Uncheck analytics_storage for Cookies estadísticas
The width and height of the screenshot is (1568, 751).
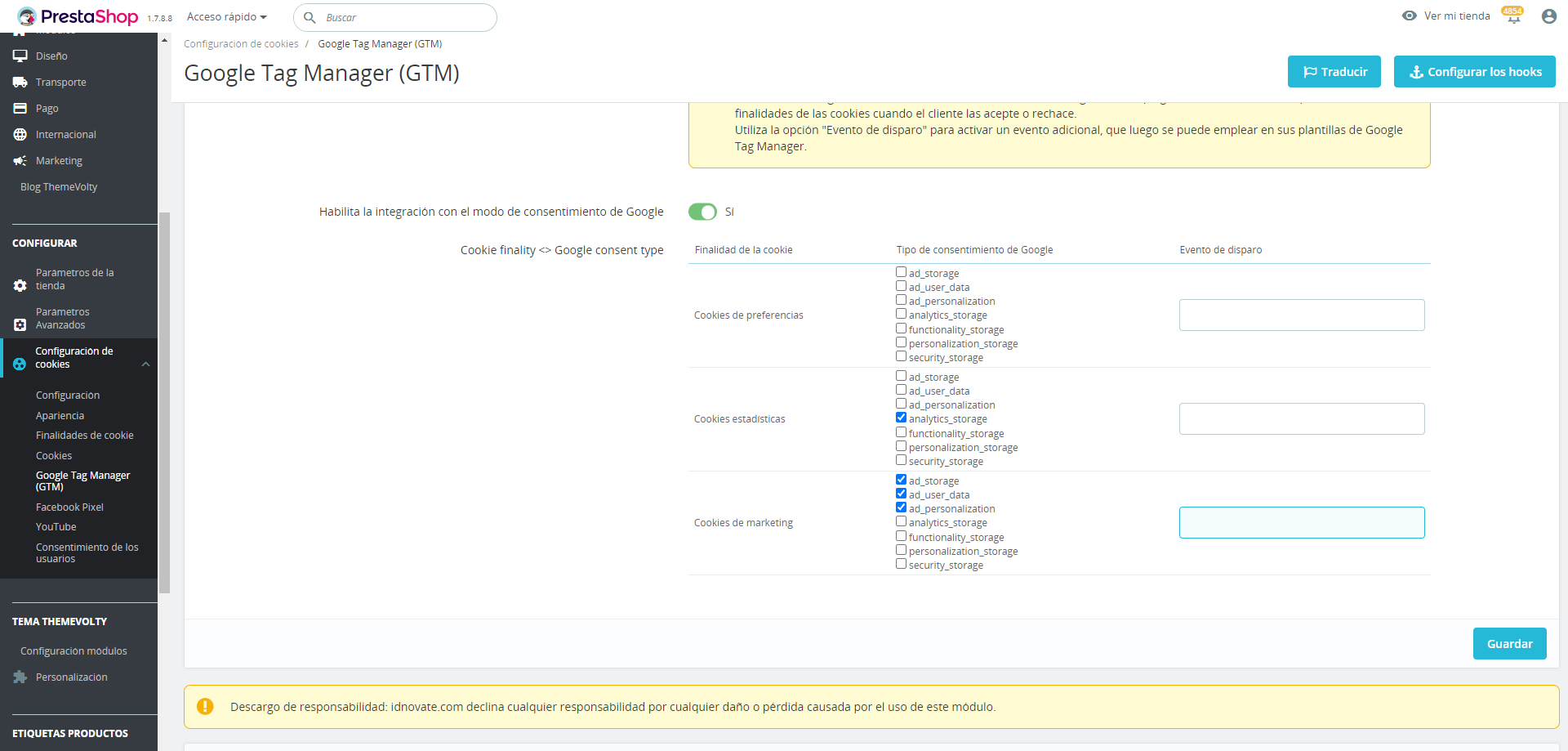point(902,418)
